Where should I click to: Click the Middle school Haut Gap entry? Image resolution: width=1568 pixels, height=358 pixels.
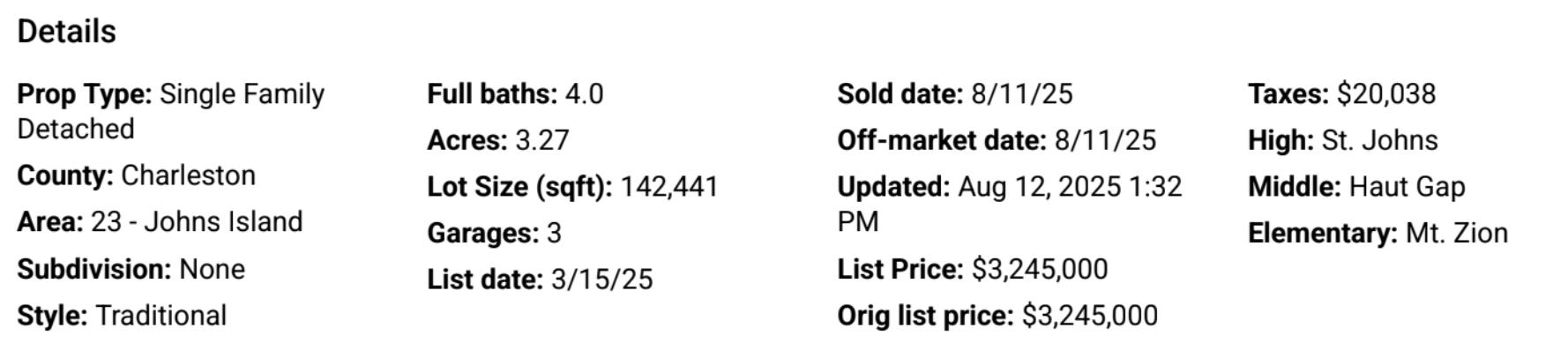click(x=1357, y=187)
